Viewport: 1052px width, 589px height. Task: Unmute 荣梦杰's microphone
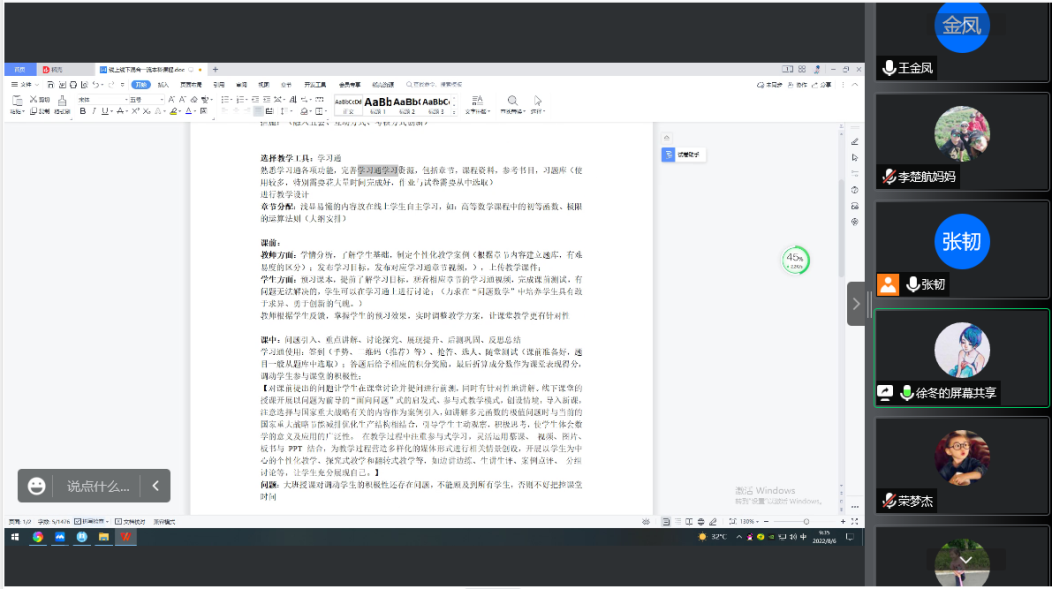[x=889, y=501]
